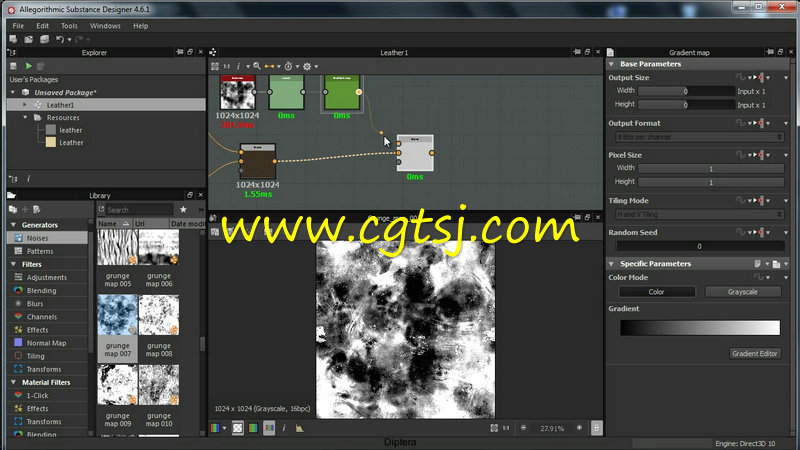Collapse the Specific Parameters section
800x450 pixels.
point(611,264)
